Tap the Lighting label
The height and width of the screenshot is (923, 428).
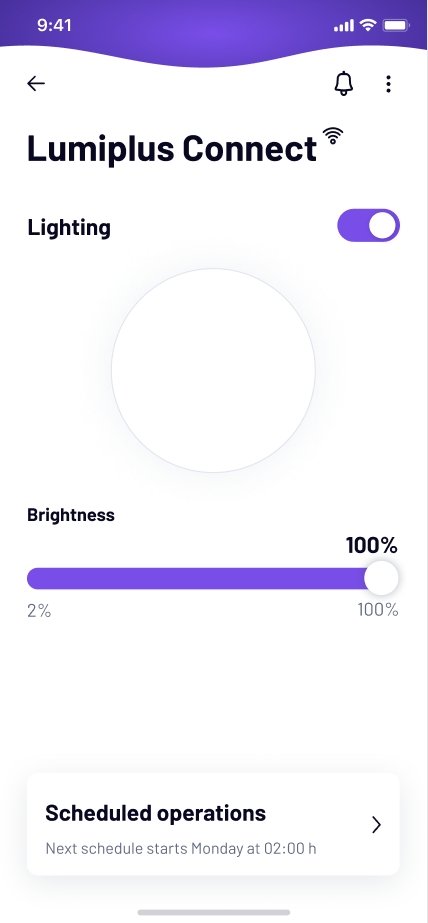click(x=69, y=227)
